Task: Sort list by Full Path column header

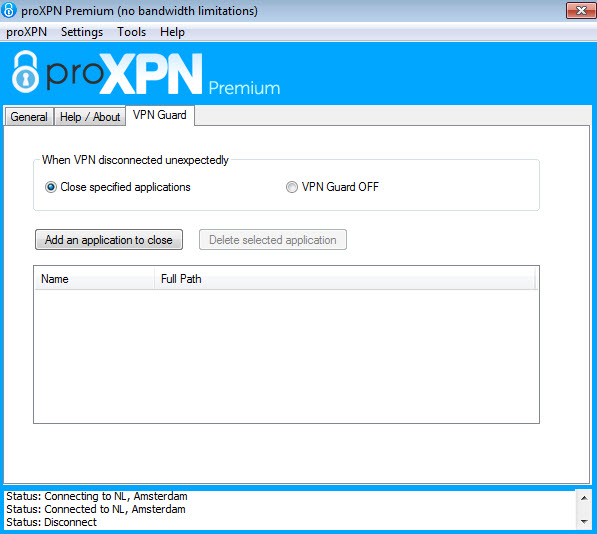Action: [x=345, y=279]
